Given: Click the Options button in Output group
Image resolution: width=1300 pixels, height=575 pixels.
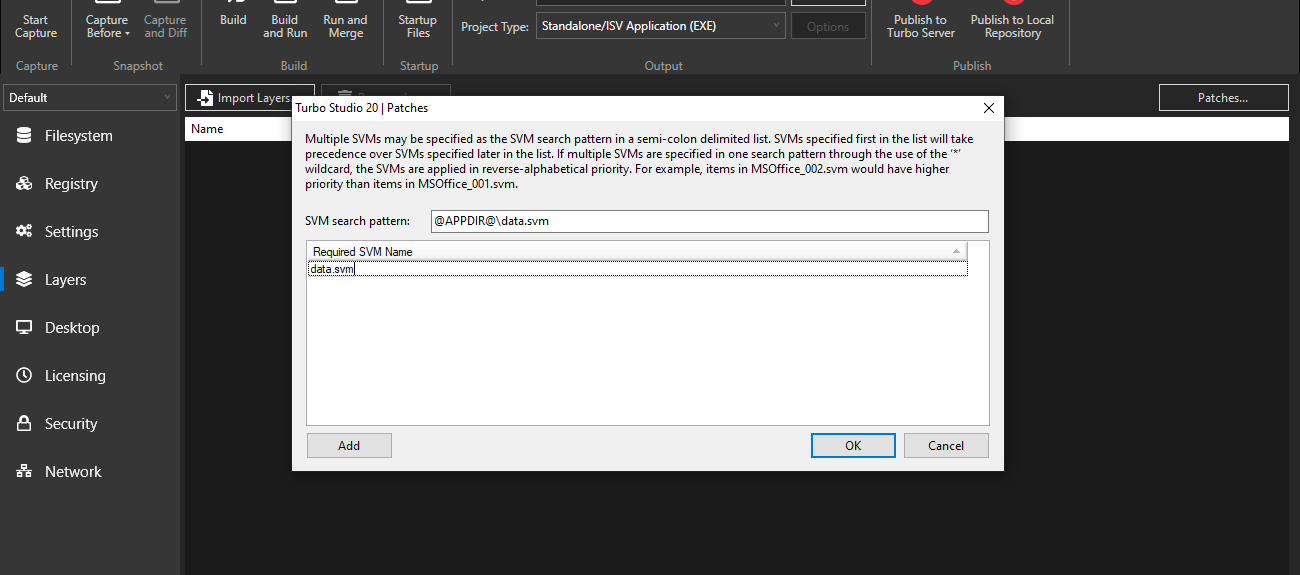Looking at the screenshot, I should coord(828,27).
